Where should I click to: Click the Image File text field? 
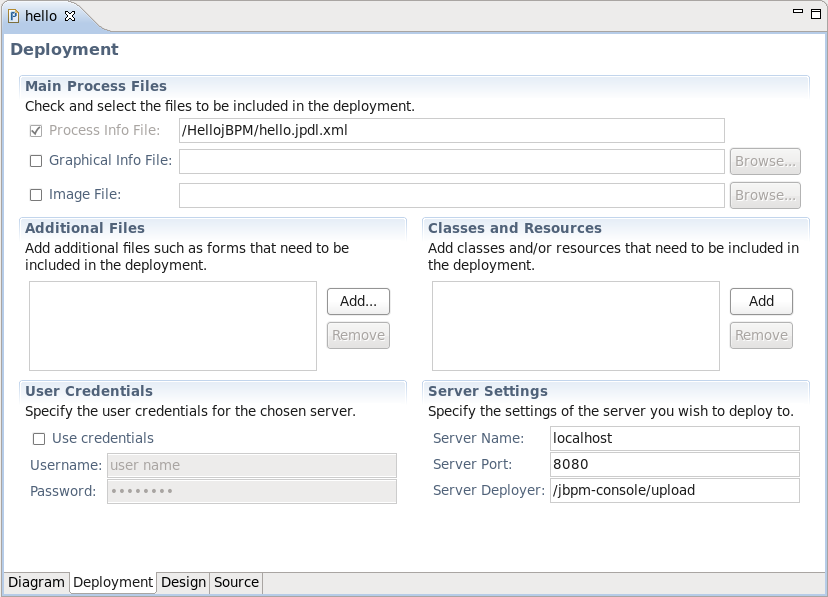(451, 196)
